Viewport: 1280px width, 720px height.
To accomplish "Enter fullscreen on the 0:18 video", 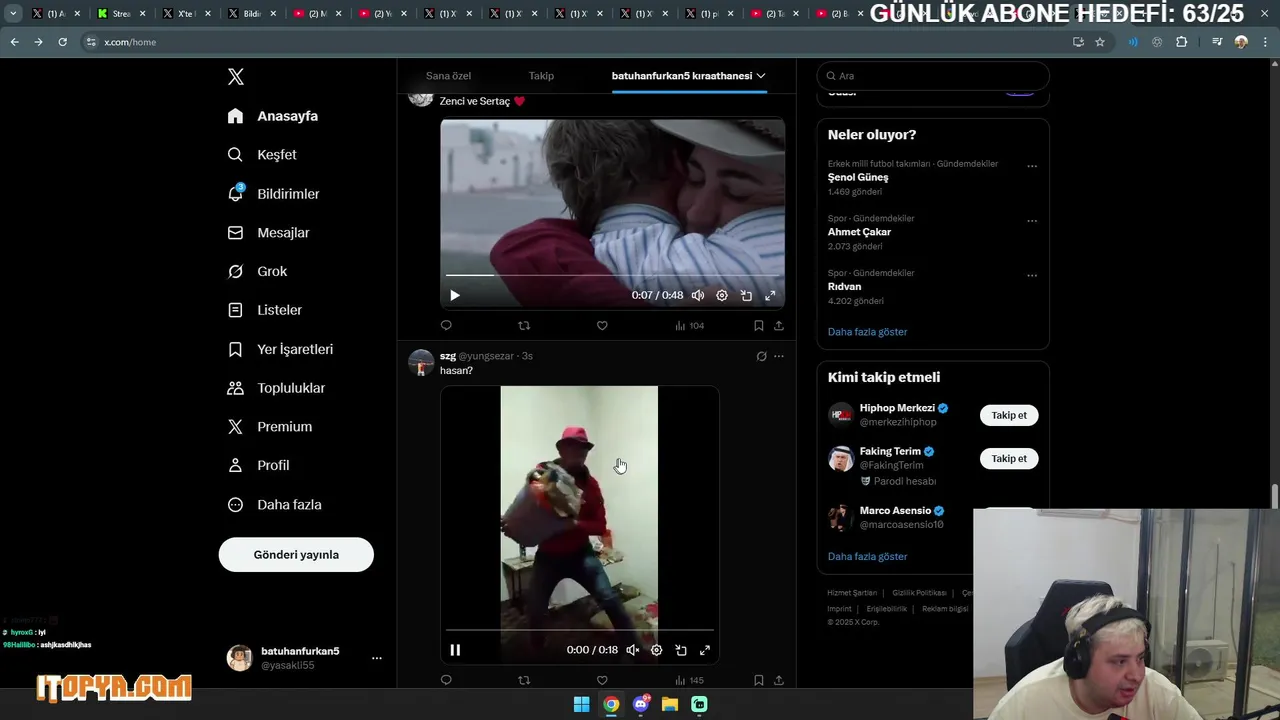I will point(705,650).
